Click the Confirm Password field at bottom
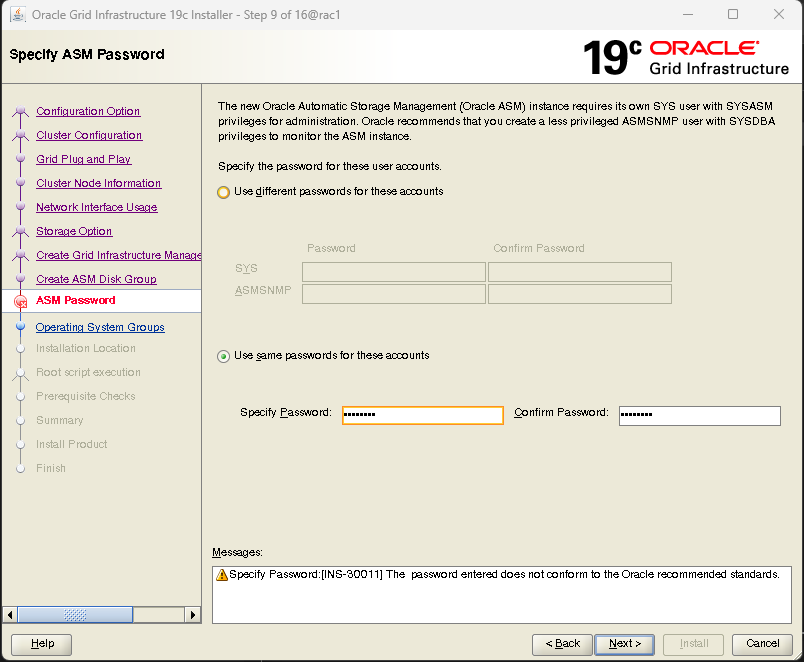Viewport: 804px width, 662px height. (699, 415)
